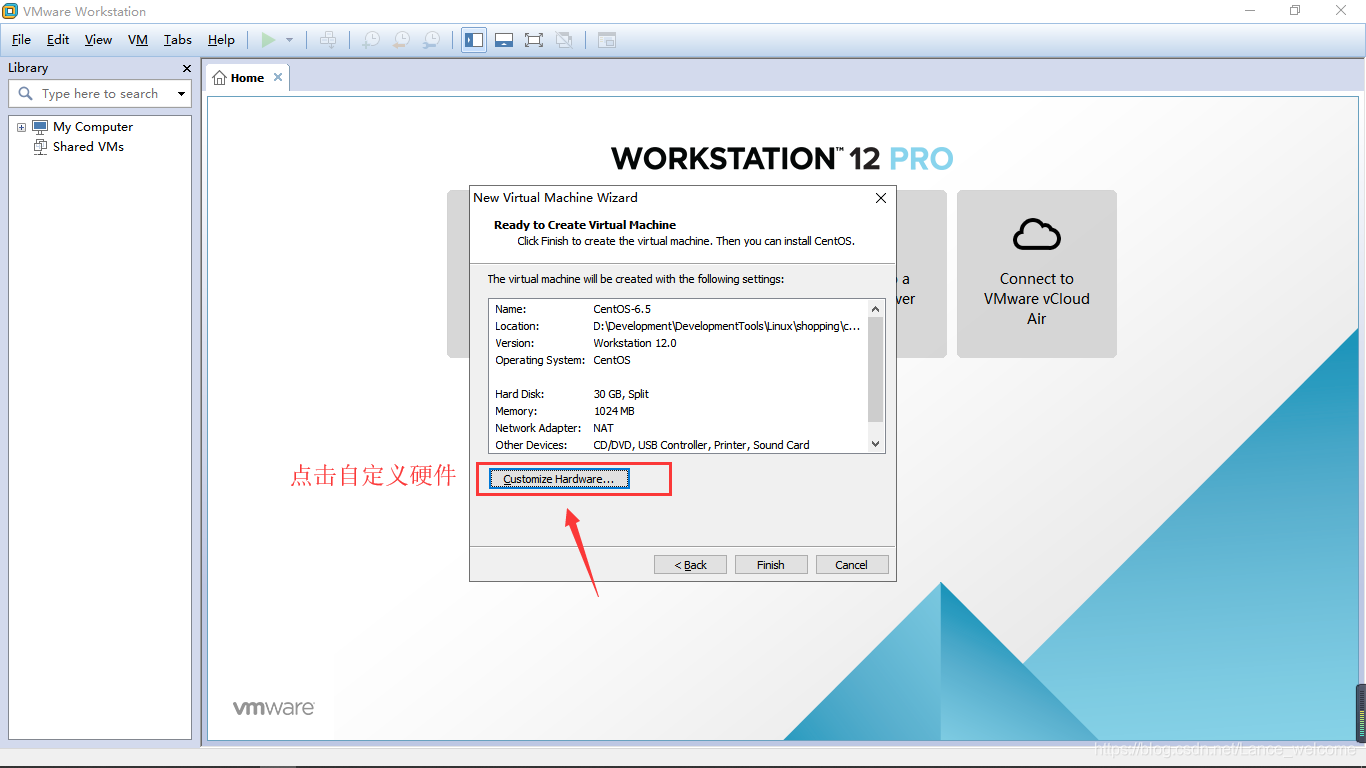This screenshot has width=1366, height=768.
Task: Close the New Virtual Machine Wizard
Action: tap(881, 198)
